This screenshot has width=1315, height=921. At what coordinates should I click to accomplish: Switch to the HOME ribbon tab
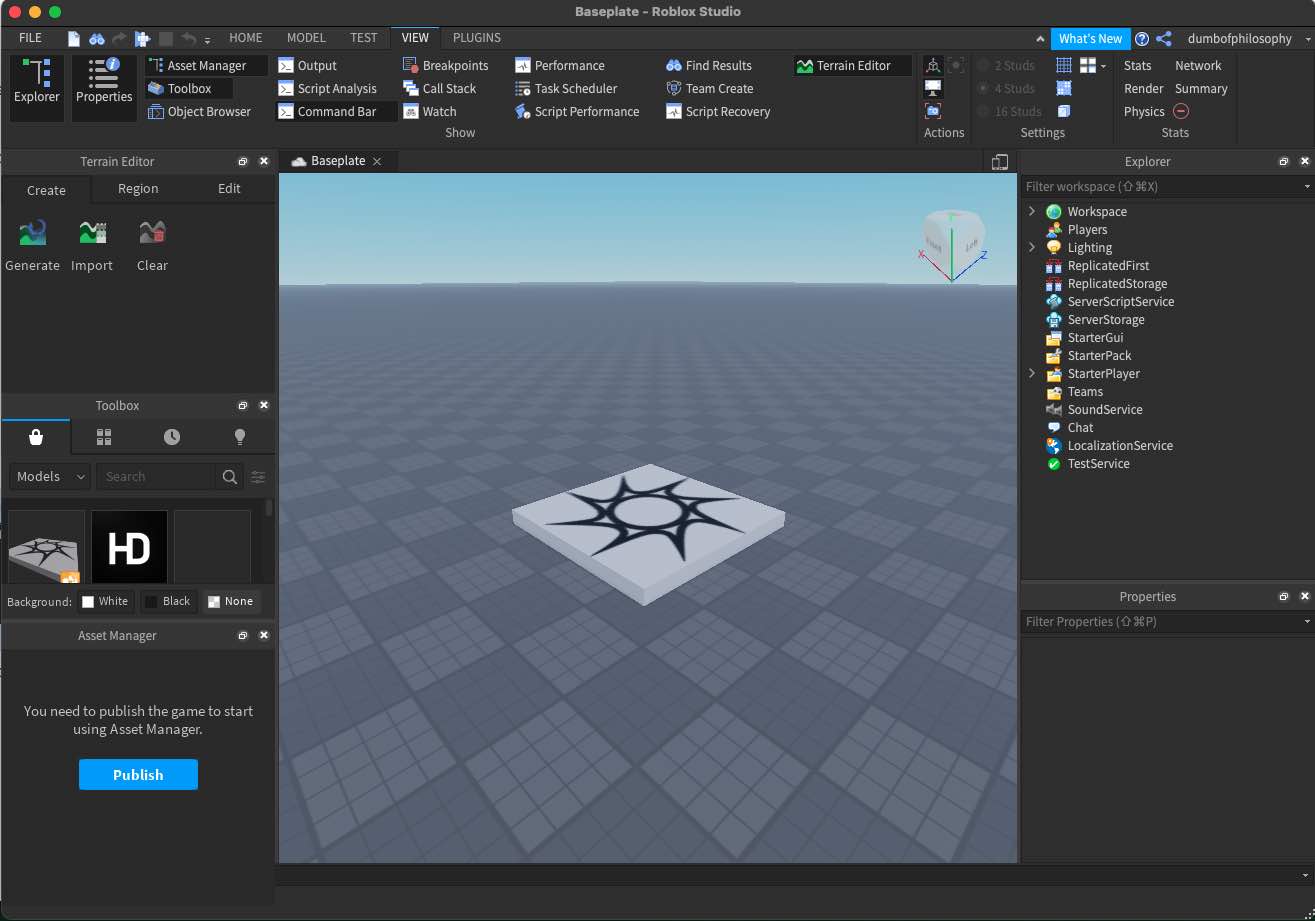[246, 38]
